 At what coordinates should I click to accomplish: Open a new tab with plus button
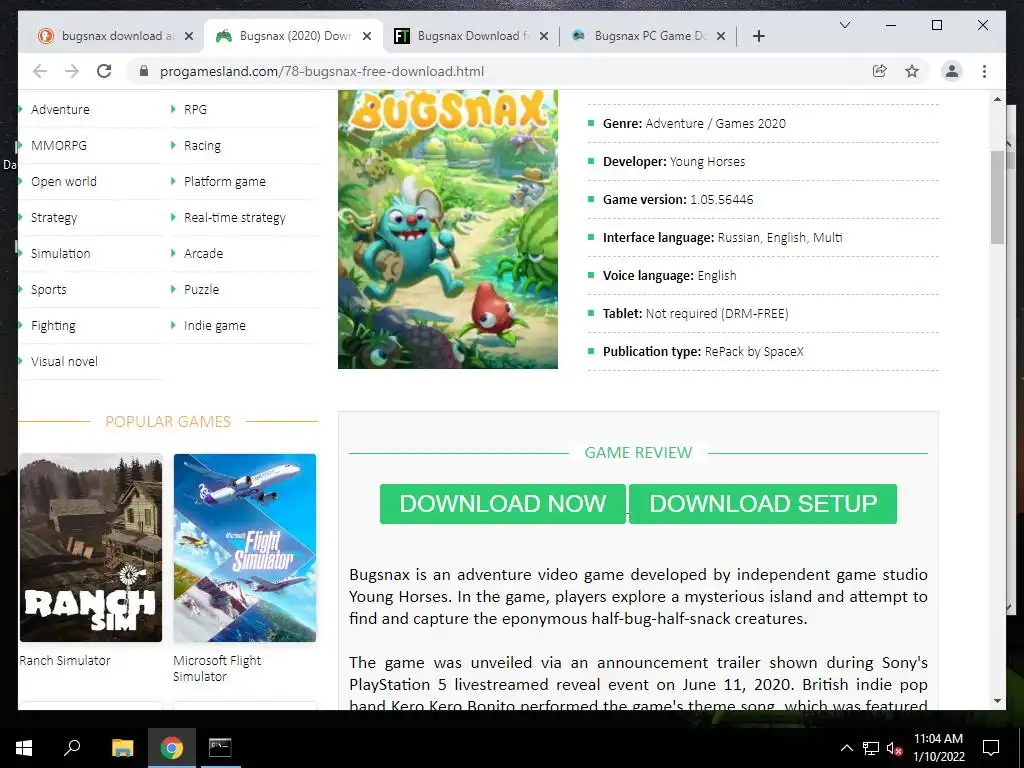pyautogui.click(x=758, y=36)
